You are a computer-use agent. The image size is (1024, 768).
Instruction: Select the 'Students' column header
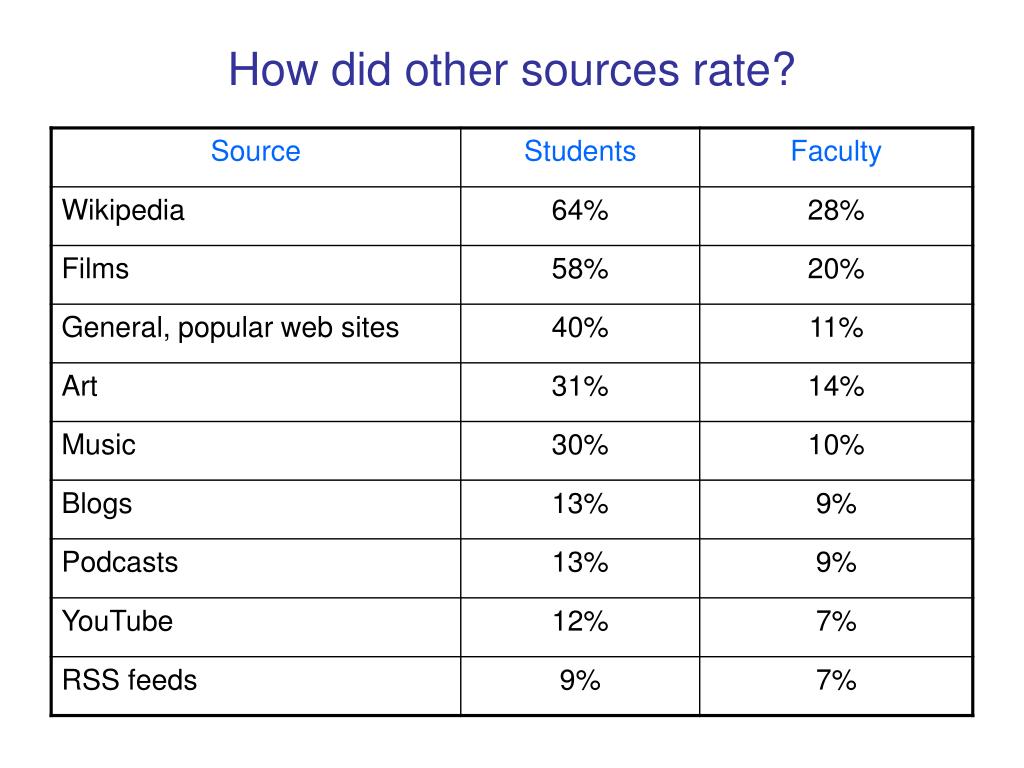click(580, 152)
